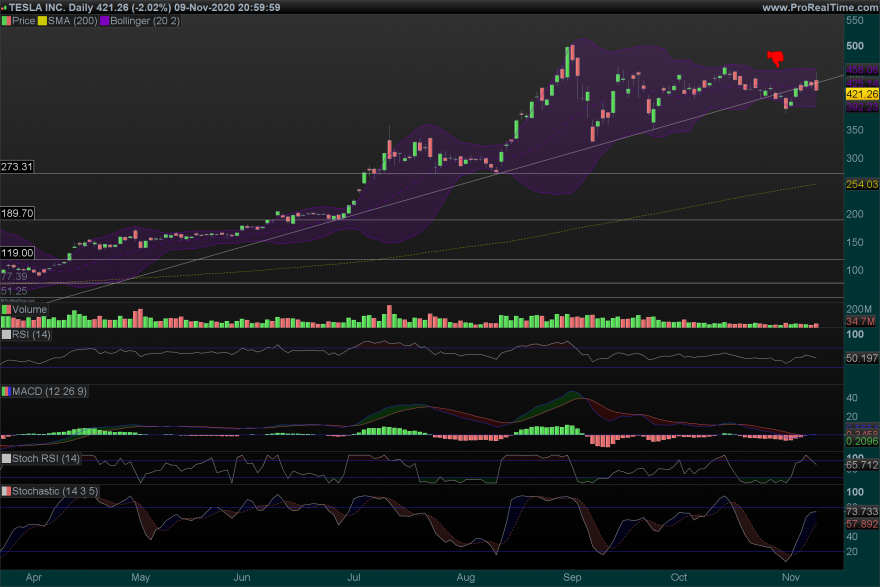This screenshot has height=587, width=880.
Task: Click the 0.2096 MACD value tag
Action: click(862, 441)
